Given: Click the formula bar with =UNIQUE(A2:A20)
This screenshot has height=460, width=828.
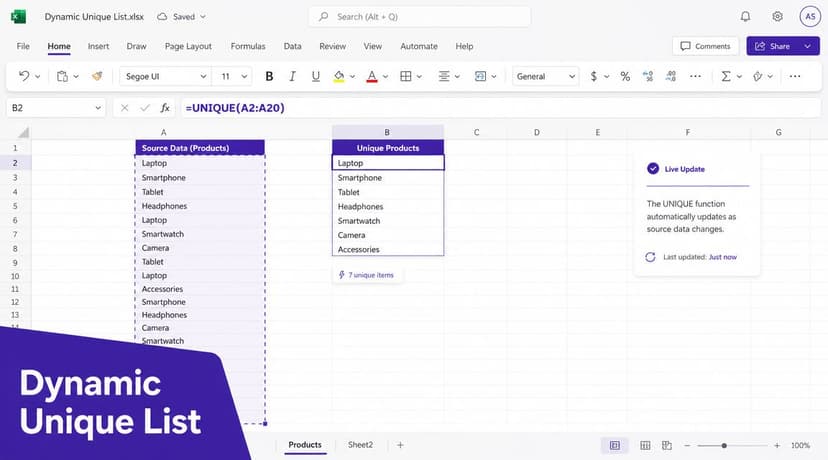Looking at the screenshot, I should [500, 108].
